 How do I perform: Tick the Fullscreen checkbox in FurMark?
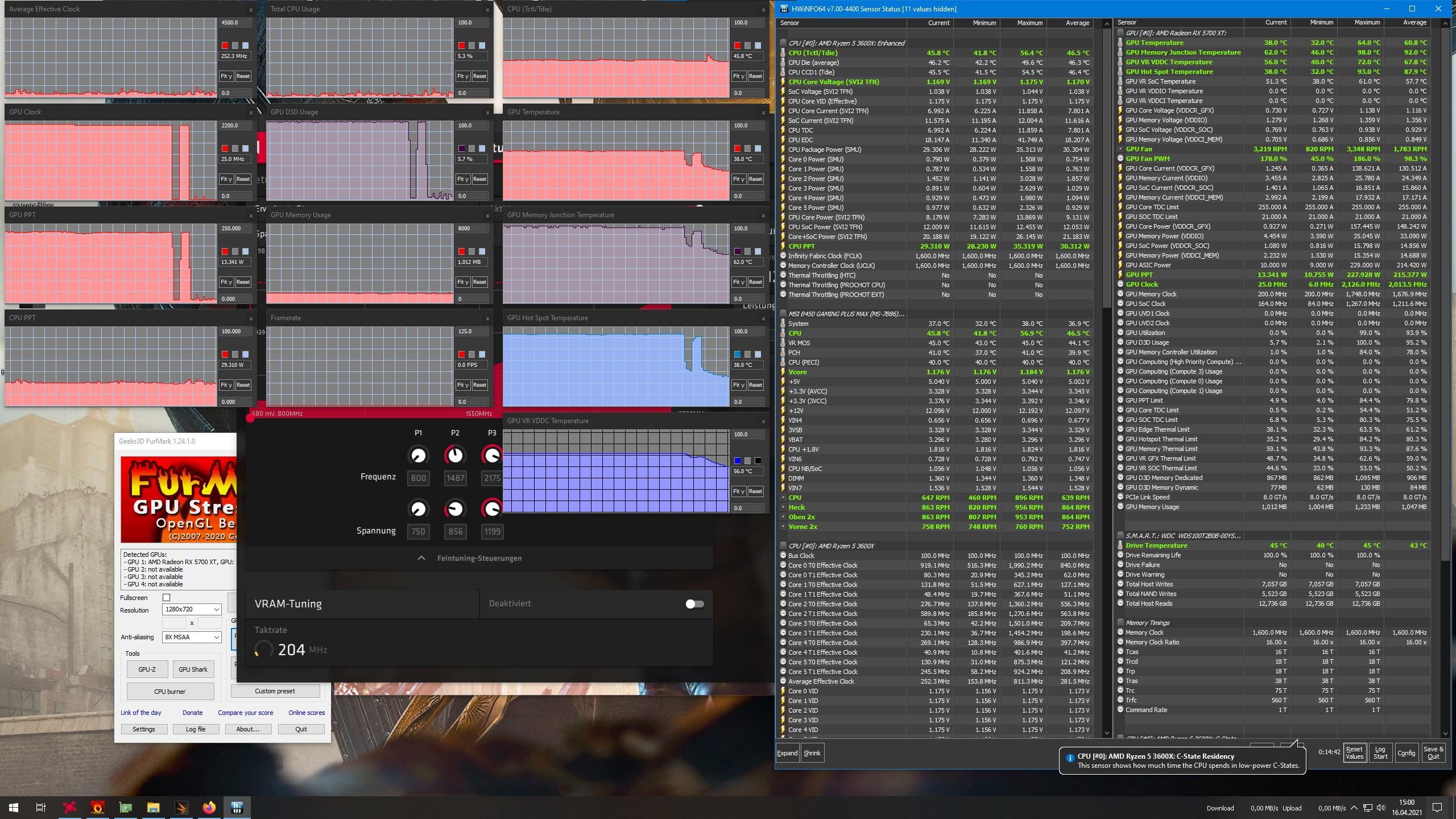166,597
